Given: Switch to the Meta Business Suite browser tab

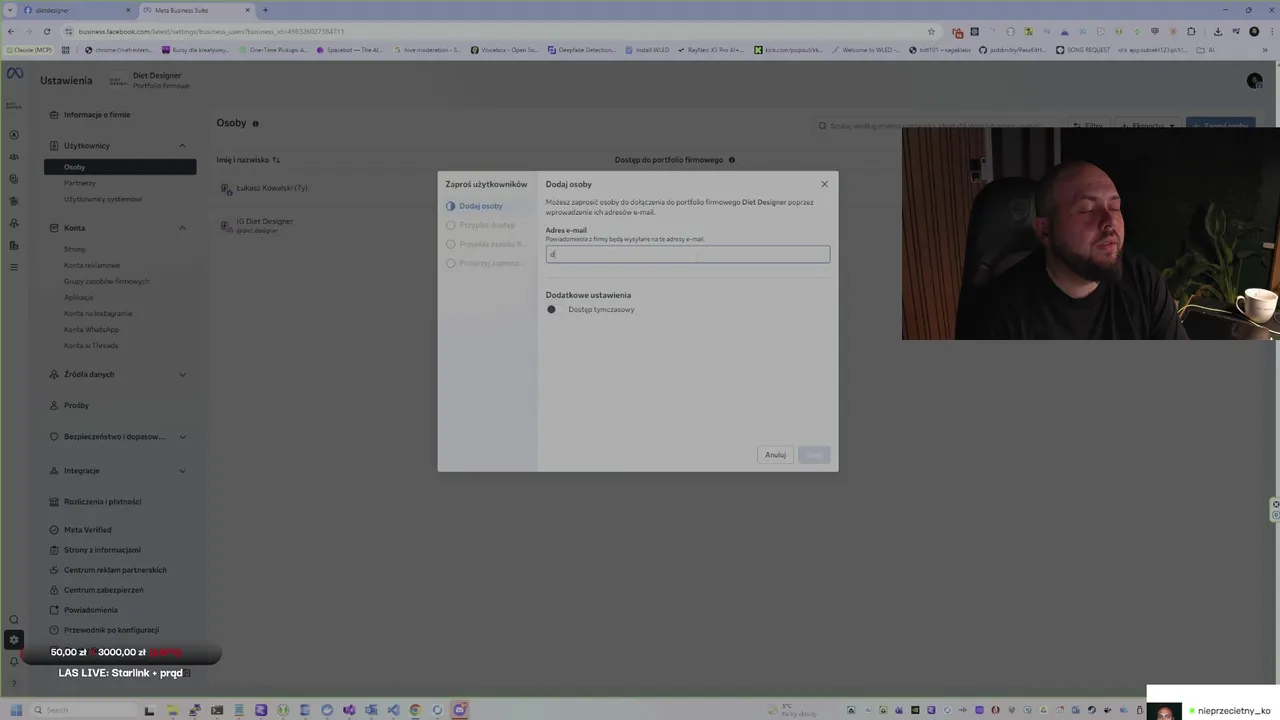Looking at the screenshot, I should [196, 10].
